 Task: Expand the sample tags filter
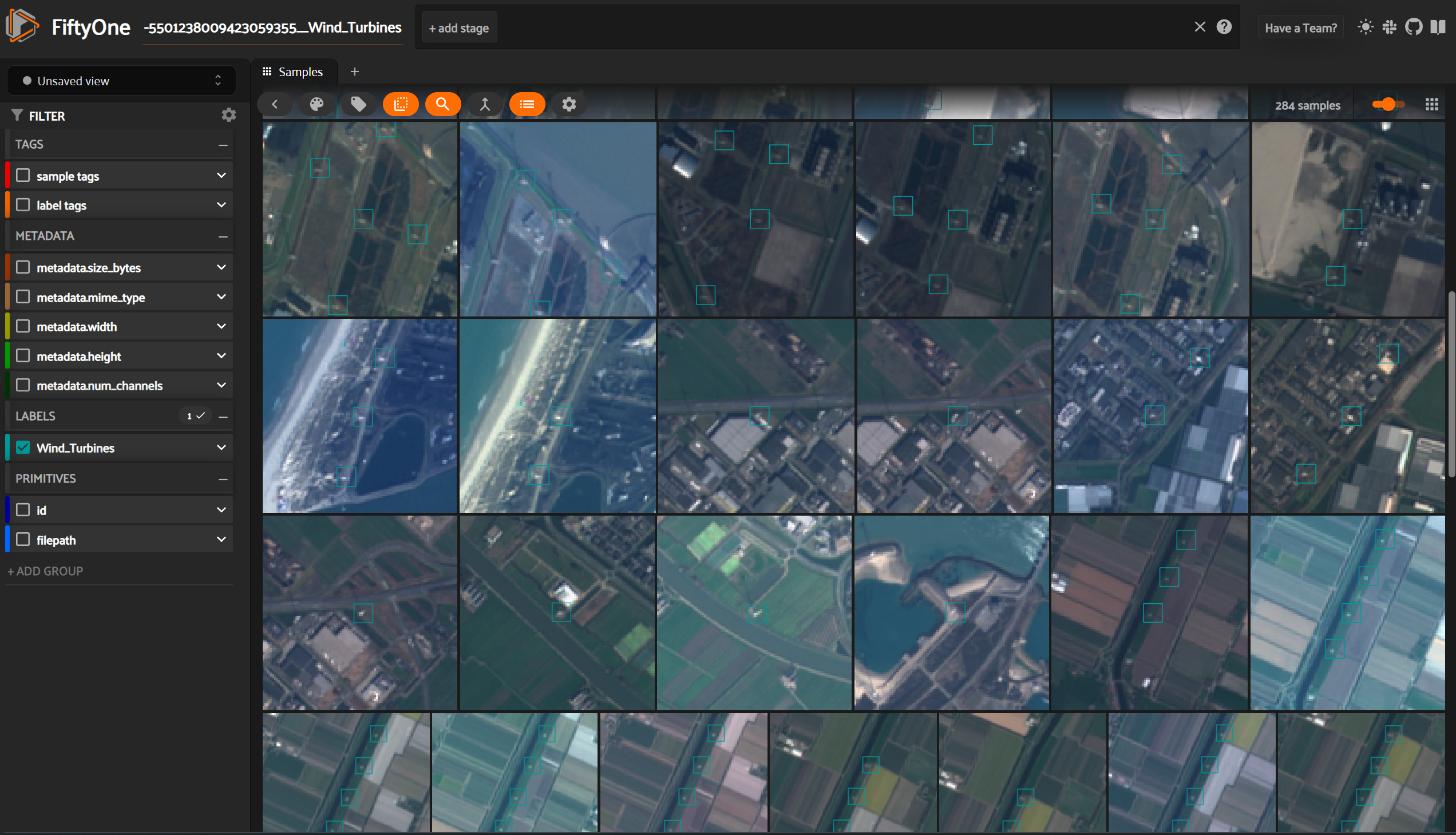(221, 176)
